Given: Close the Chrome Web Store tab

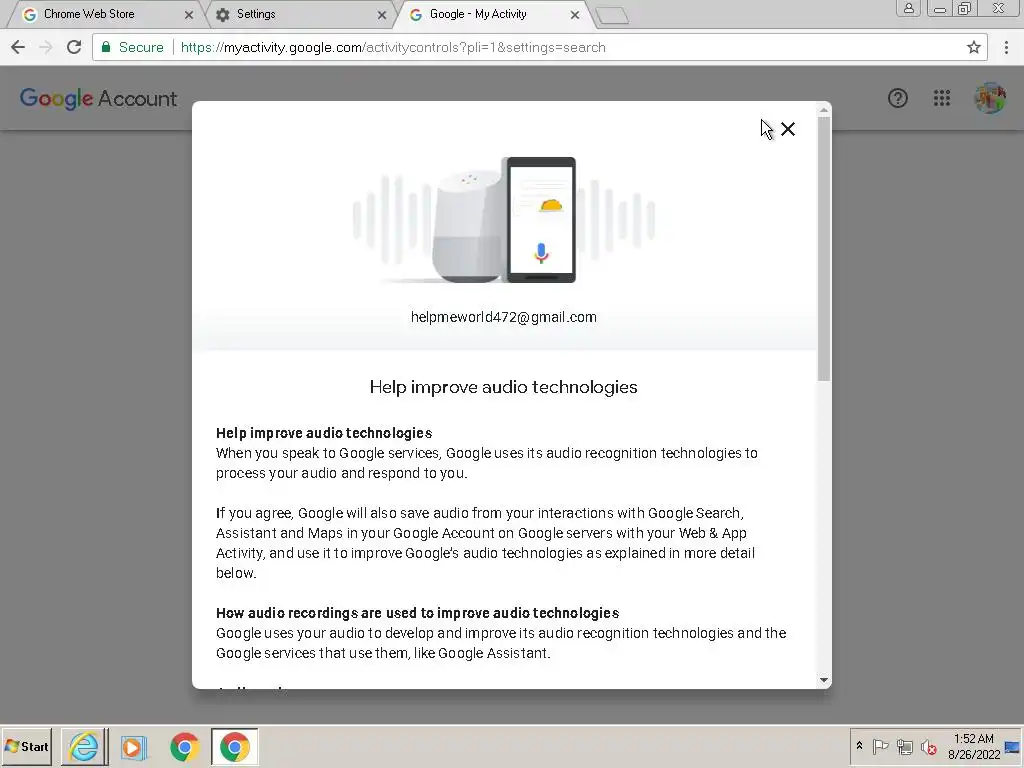Looking at the screenshot, I should point(189,14).
